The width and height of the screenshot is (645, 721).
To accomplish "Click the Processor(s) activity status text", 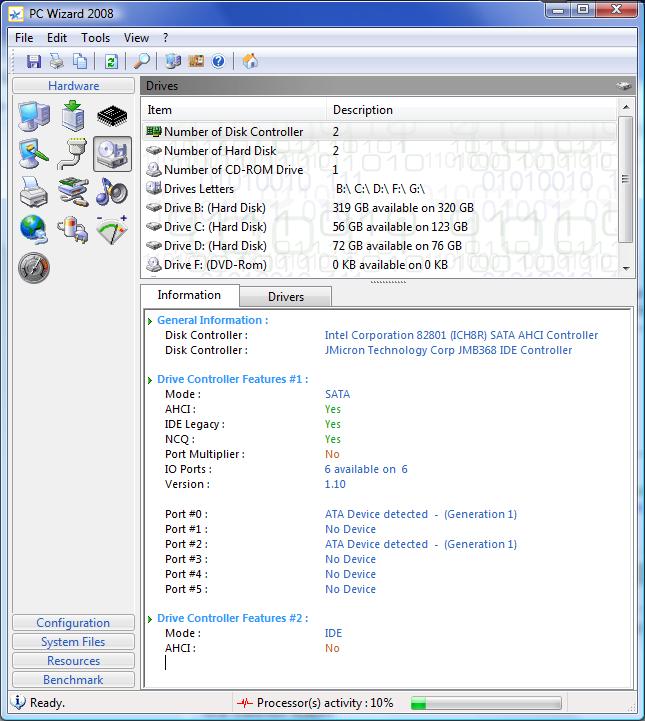I will [325, 703].
